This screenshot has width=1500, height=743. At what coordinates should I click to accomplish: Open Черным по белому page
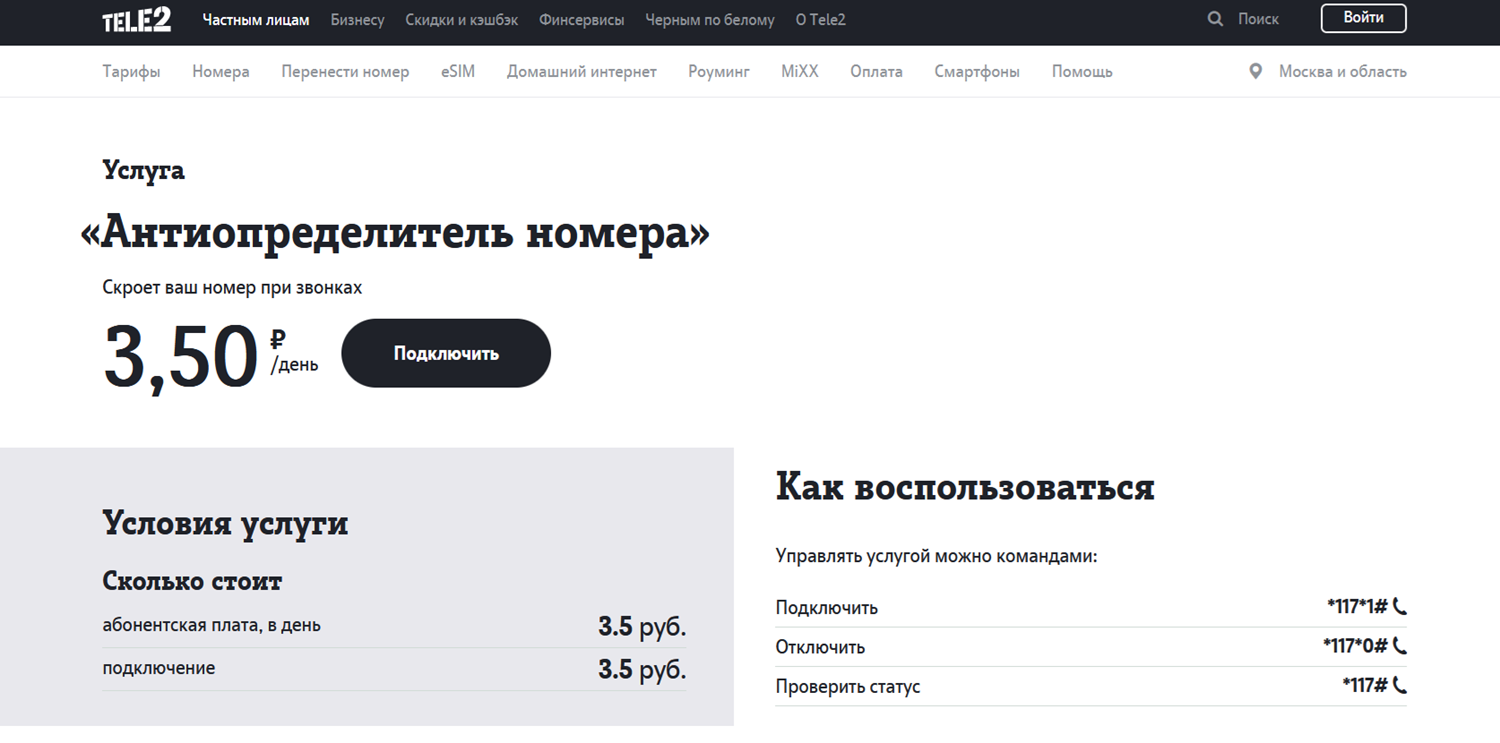pyautogui.click(x=710, y=20)
